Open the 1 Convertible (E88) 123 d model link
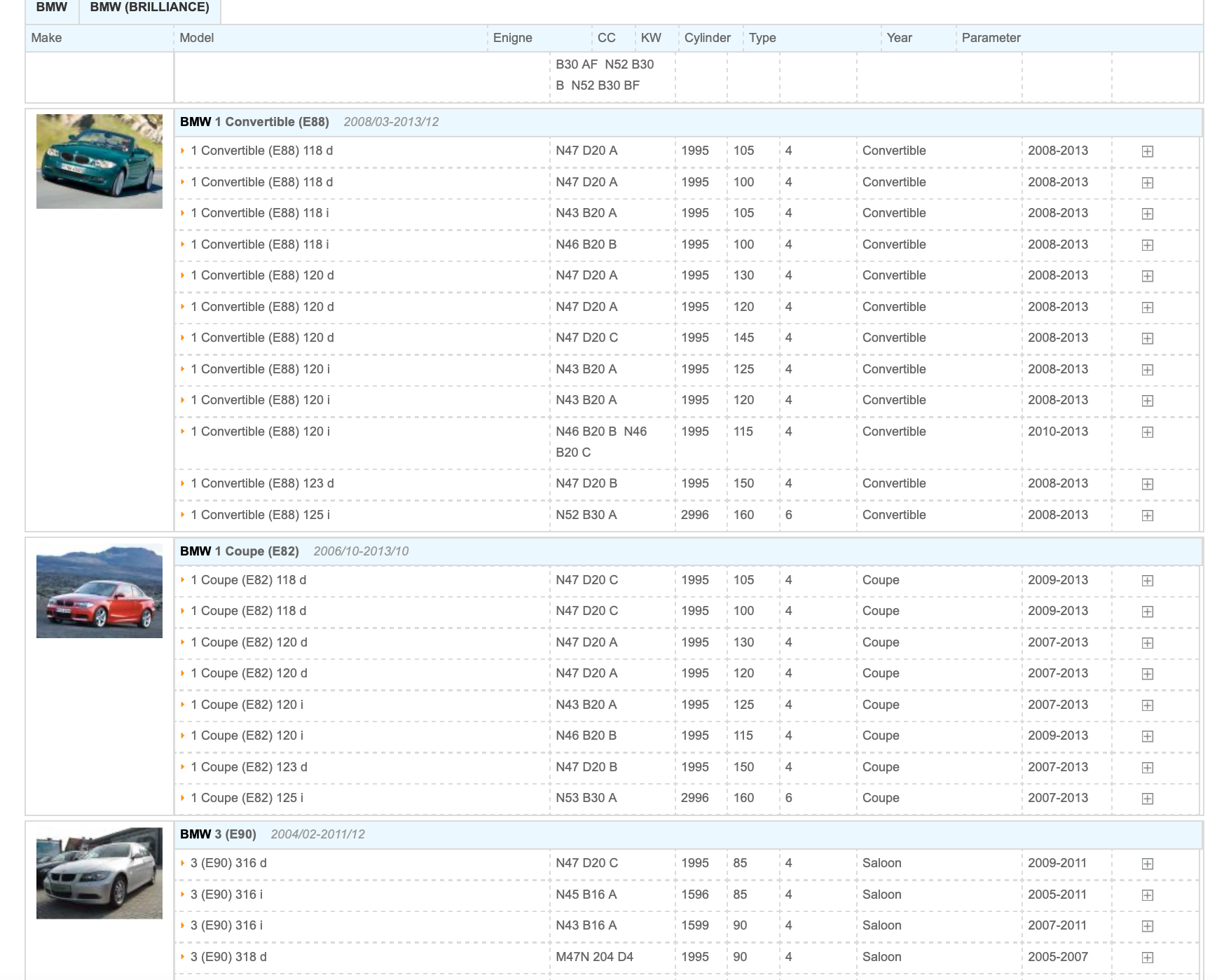 point(262,483)
